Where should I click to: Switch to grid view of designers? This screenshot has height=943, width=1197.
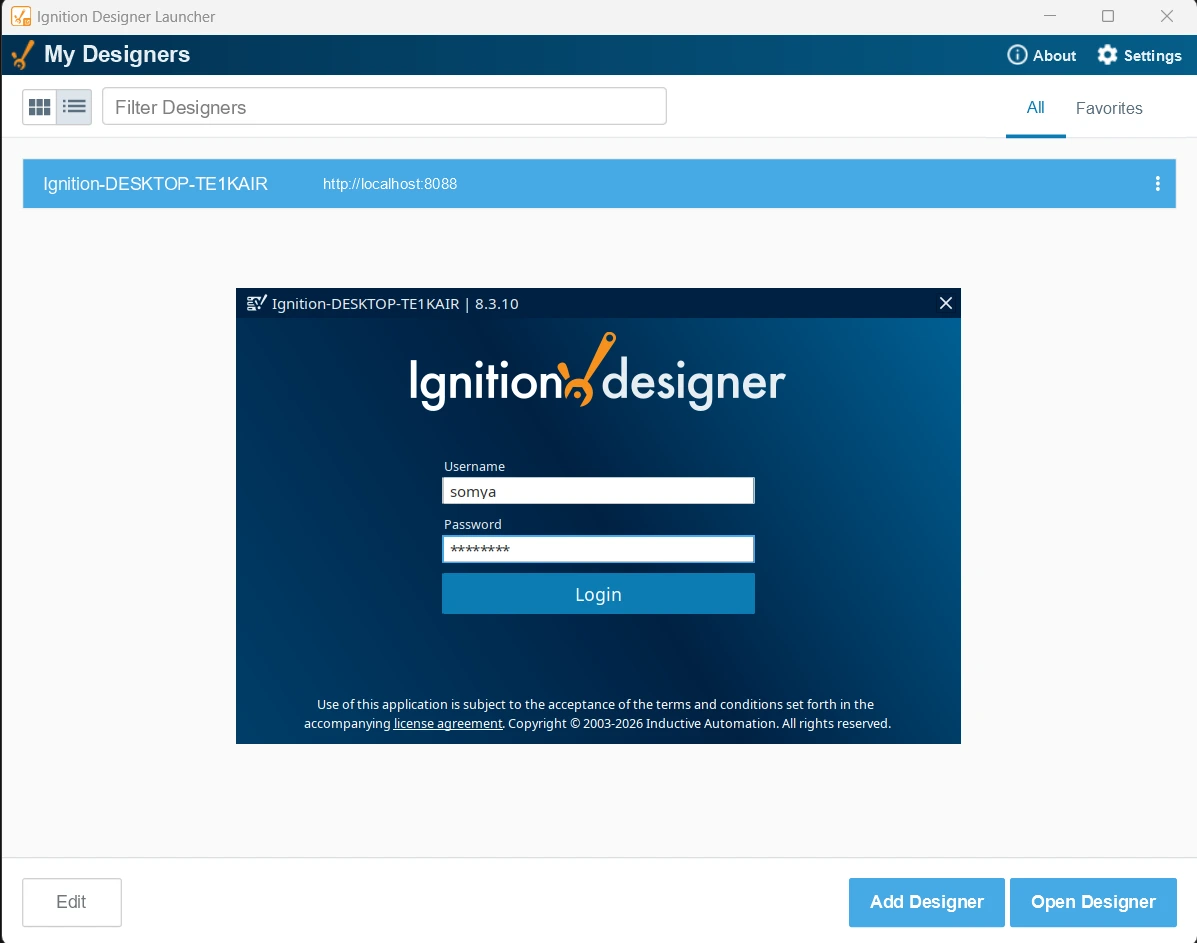pyautogui.click(x=40, y=107)
